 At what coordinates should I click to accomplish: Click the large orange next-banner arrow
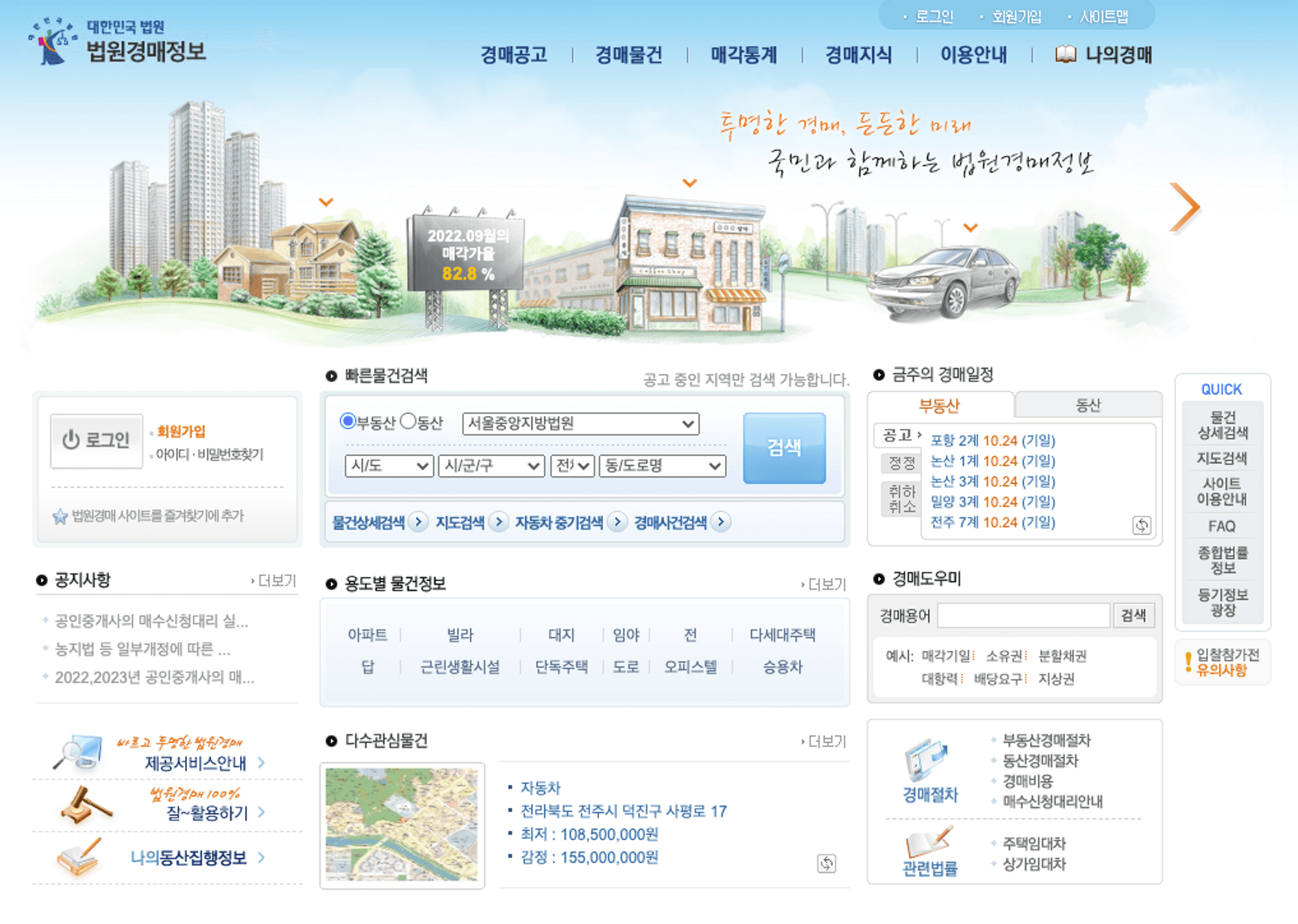pos(1185,208)
